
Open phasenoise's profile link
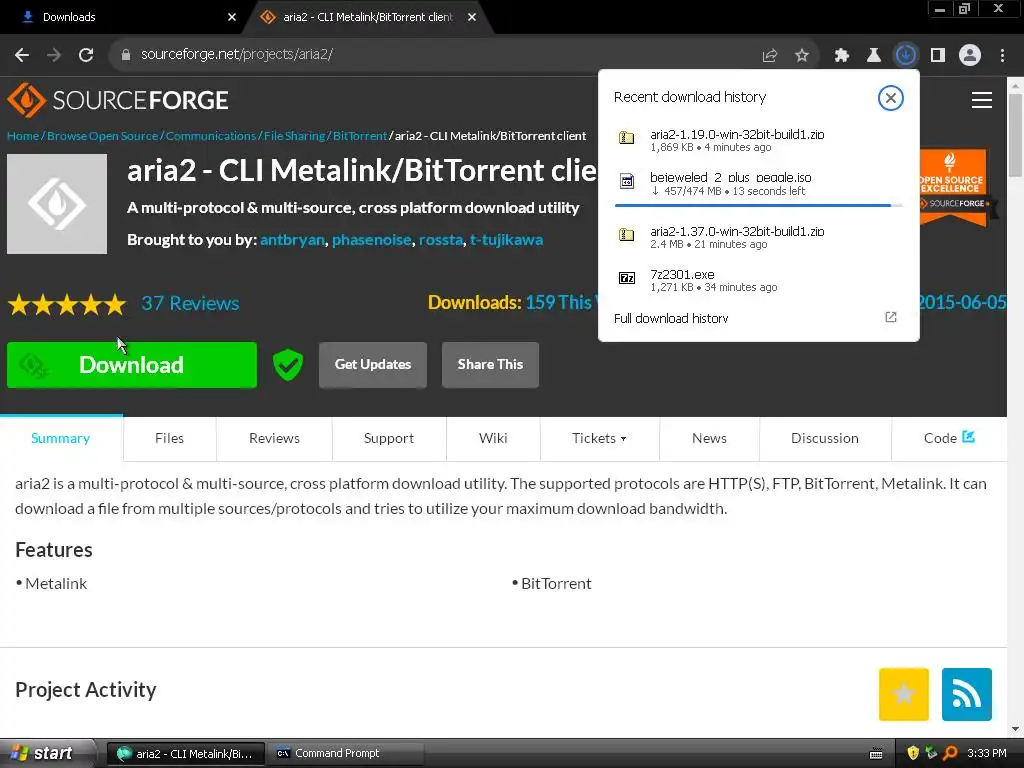click(372, 240)
